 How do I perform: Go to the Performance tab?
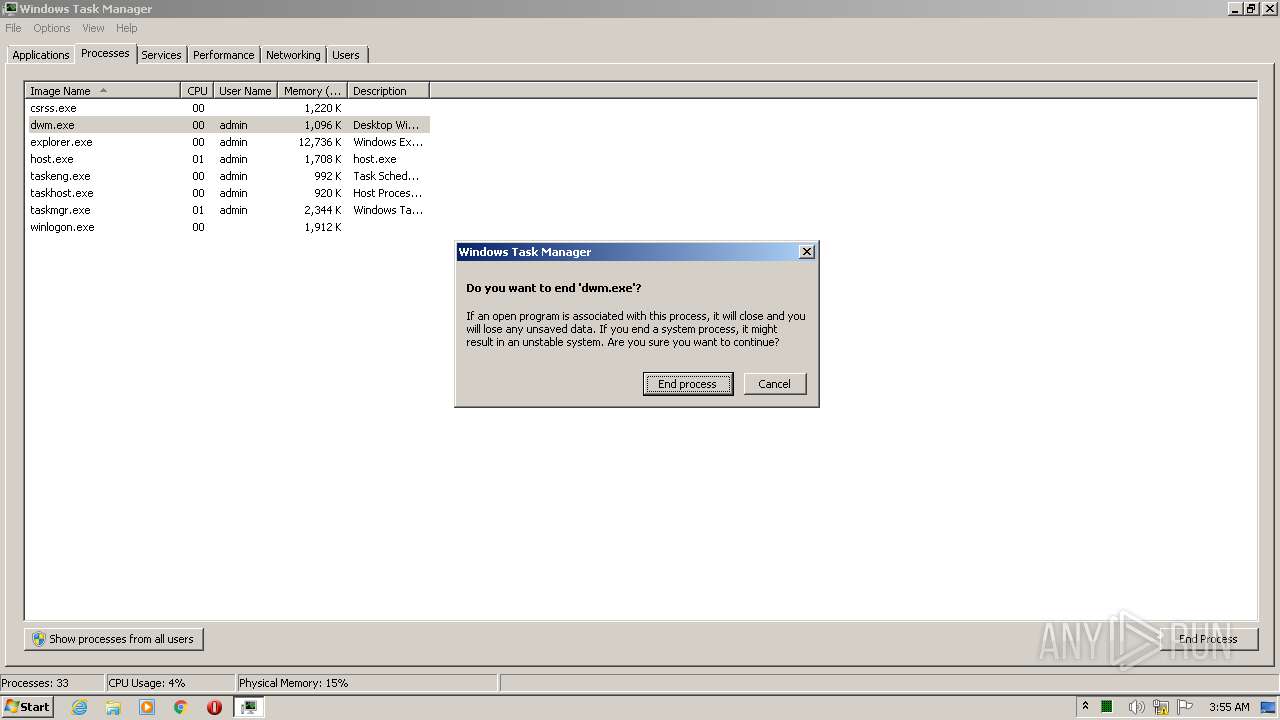tap(224, 55)
